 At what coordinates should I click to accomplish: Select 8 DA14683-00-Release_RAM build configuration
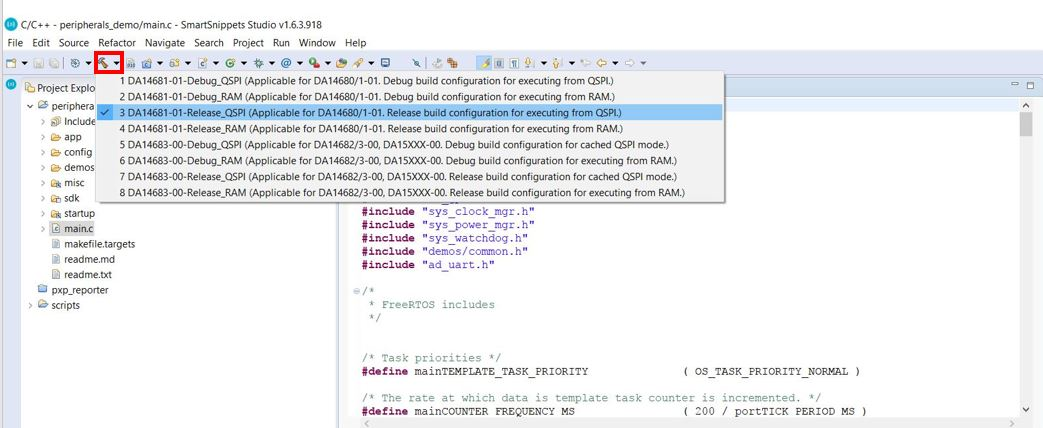pyautogui.click(x=410, y=192)
